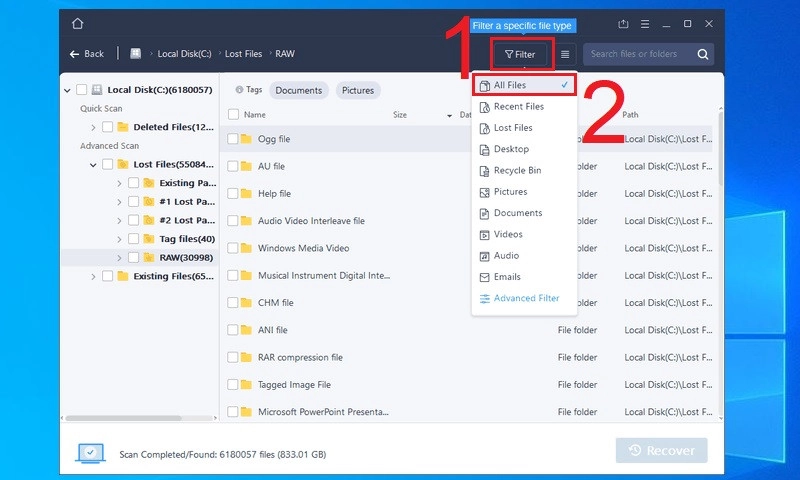Click the Search files or folders field
Image resolution: width=800 pixels, height=480 pixels.
(x=640, y=54)
